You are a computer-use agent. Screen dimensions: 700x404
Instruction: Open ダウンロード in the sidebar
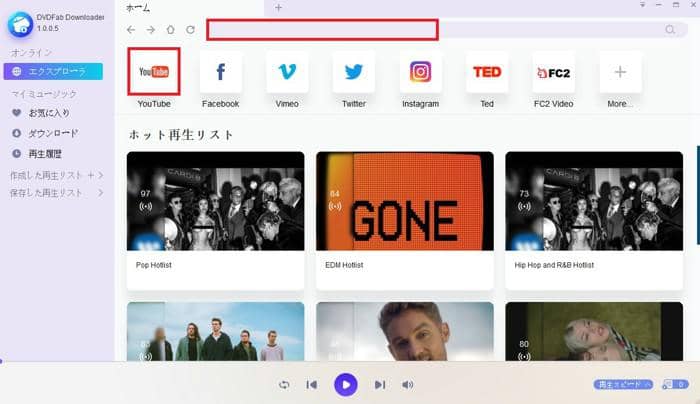53,133
